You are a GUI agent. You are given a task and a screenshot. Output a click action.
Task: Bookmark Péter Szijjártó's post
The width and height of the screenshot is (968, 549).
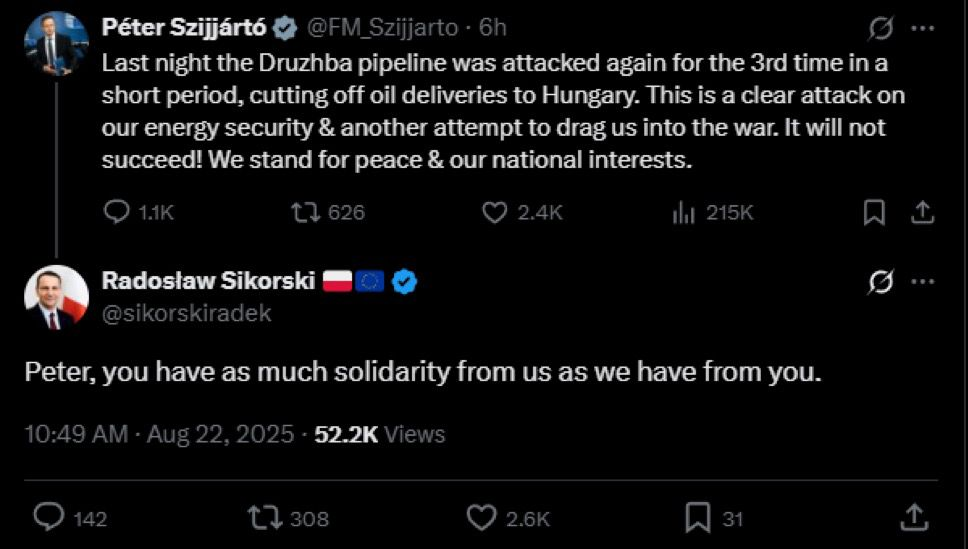873,212
